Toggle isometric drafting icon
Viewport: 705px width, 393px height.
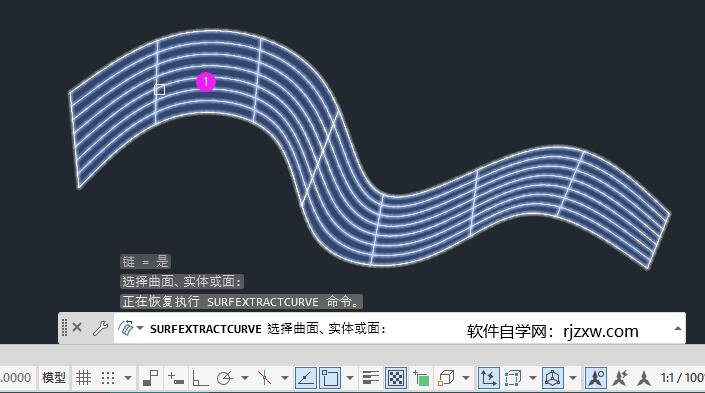(x=264, y=378)
